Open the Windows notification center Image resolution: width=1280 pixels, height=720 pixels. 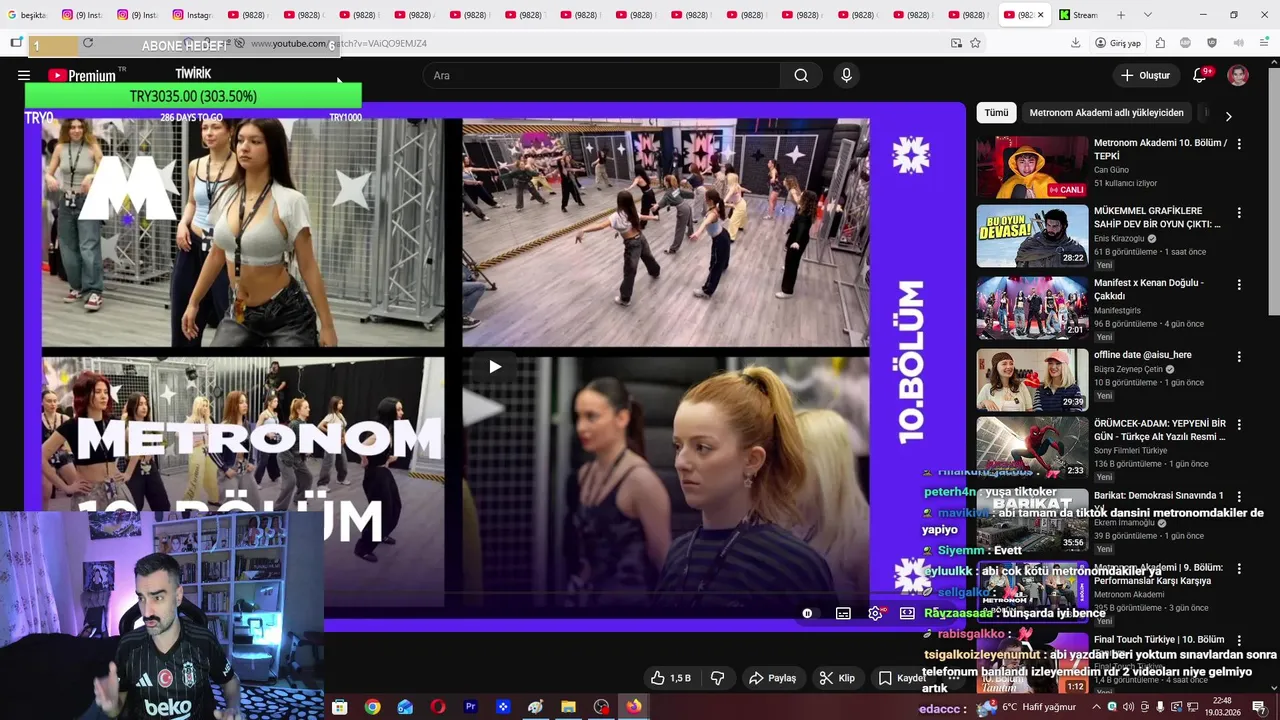click(x=1259, y=707)
